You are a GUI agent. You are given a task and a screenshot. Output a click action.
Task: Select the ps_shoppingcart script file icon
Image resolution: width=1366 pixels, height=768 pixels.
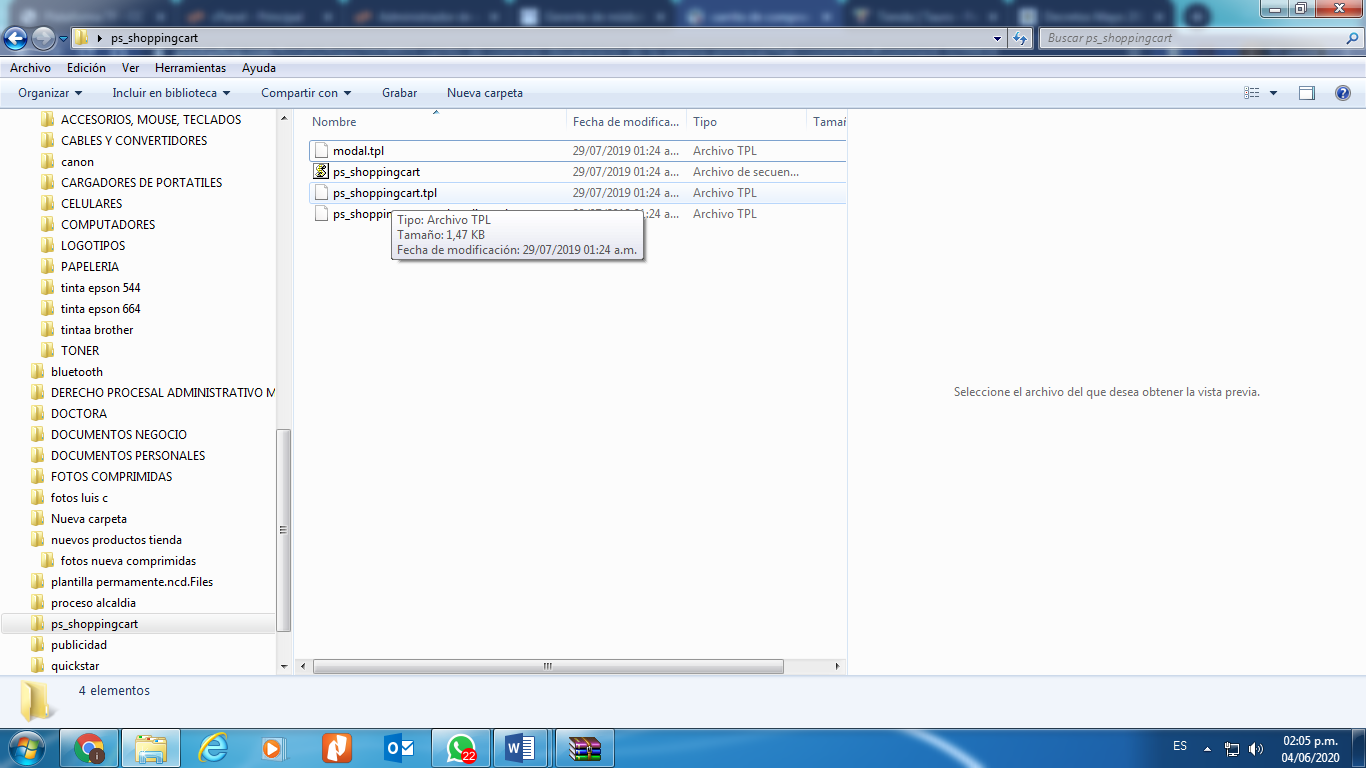[321, 172]
